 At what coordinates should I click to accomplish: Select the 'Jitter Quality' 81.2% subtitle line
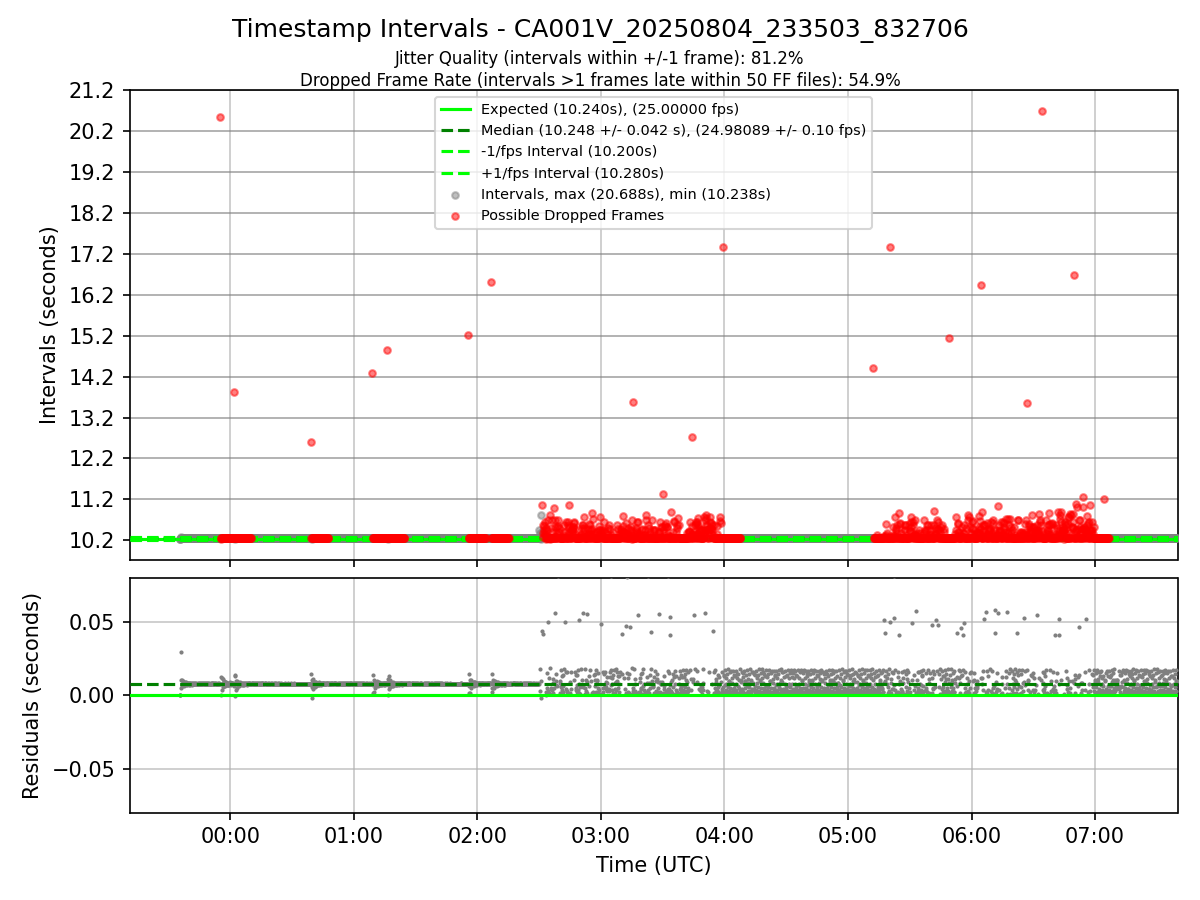(600, 59)
